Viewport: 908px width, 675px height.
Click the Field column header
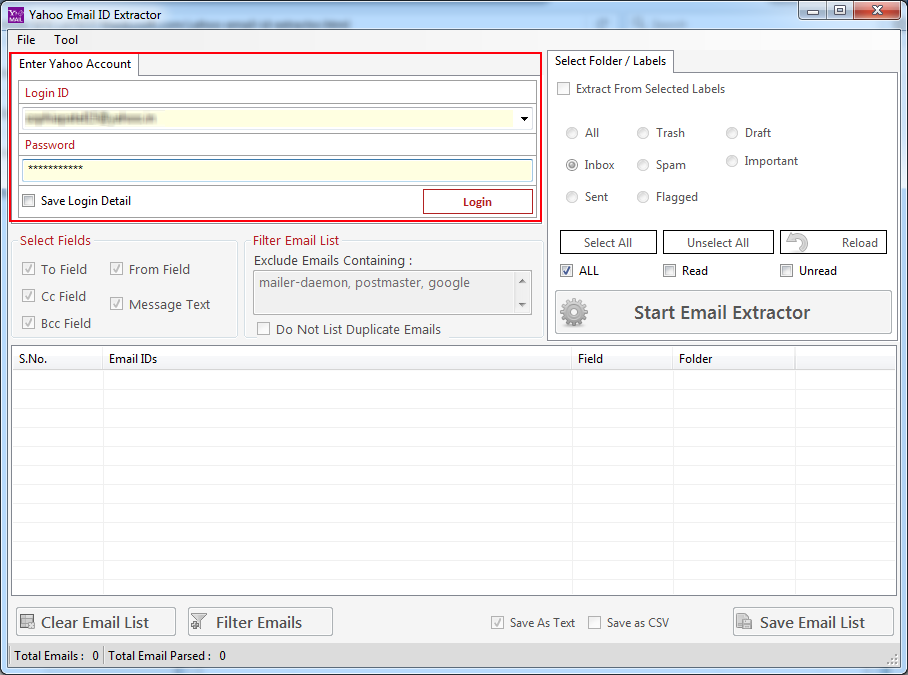[x=623, y=359]
